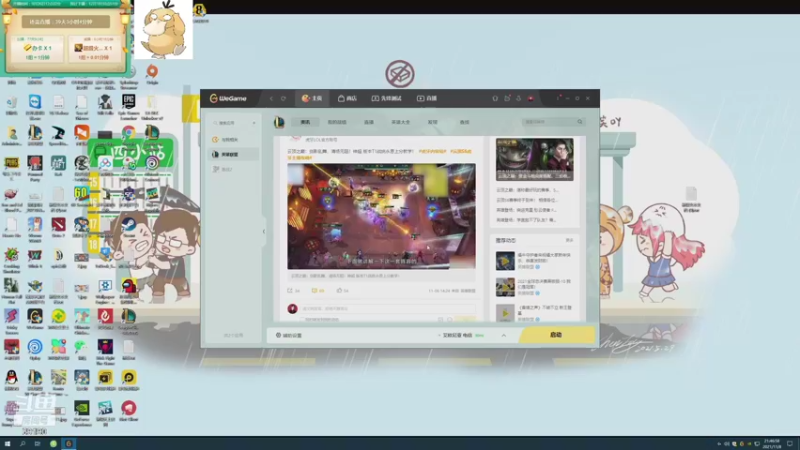Open the first recommended video thumbnail
Screen dimensions: 800x450
[x=505, y=260]
